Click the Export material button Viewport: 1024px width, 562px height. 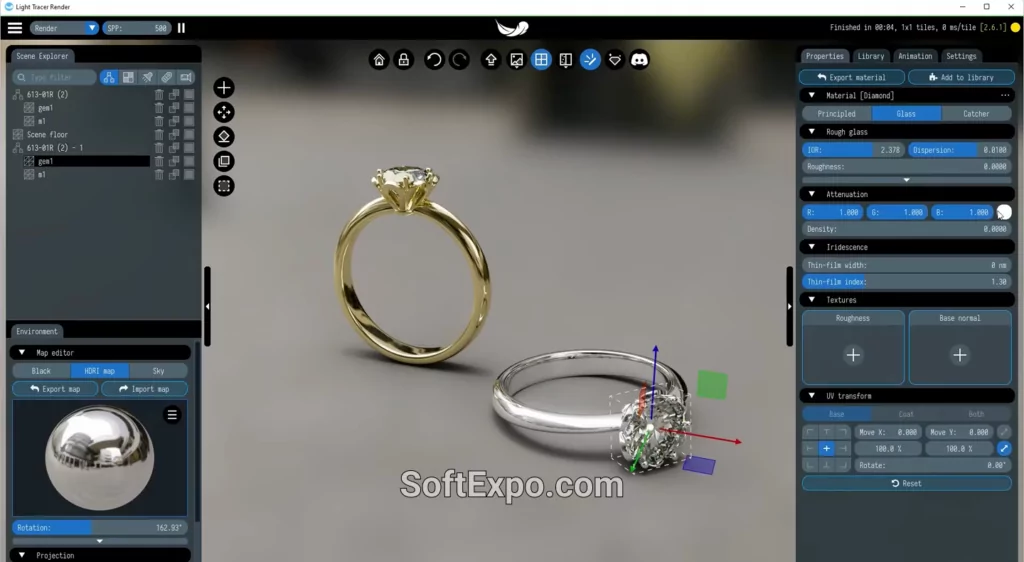pos(852,77)
